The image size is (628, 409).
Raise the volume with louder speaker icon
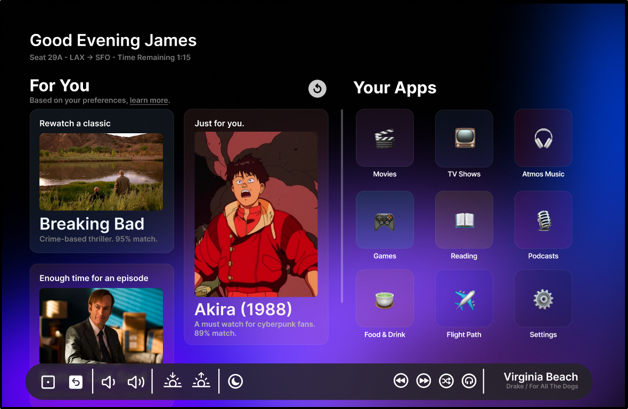(136, 382)
